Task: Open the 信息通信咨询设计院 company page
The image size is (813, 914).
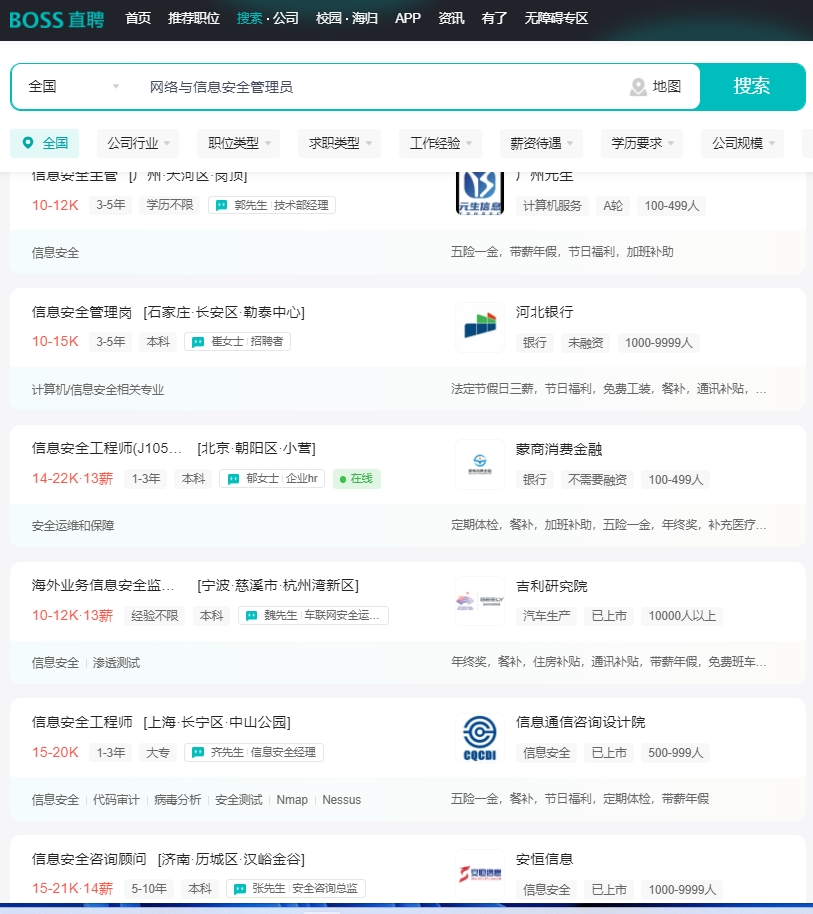Action: [x=580, y=723]
